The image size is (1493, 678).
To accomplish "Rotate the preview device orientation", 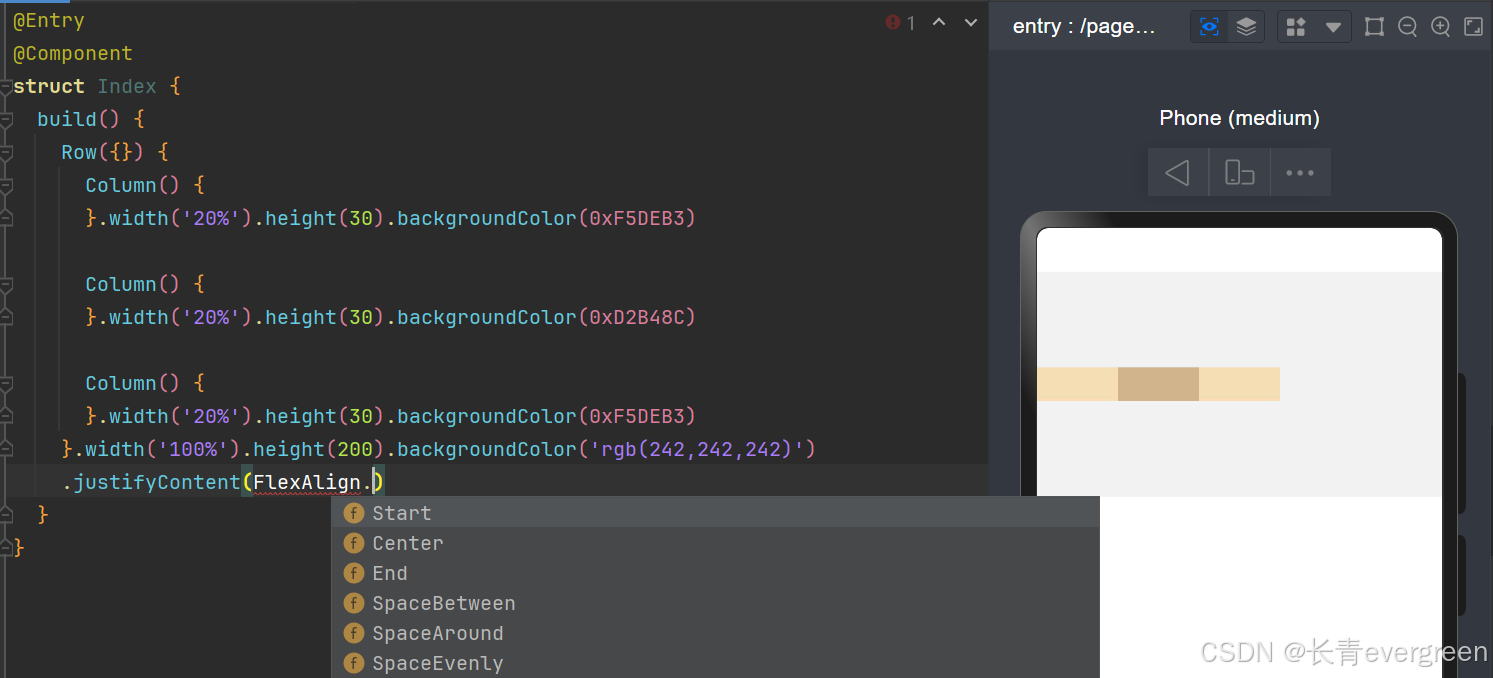I will (1240, 172).
